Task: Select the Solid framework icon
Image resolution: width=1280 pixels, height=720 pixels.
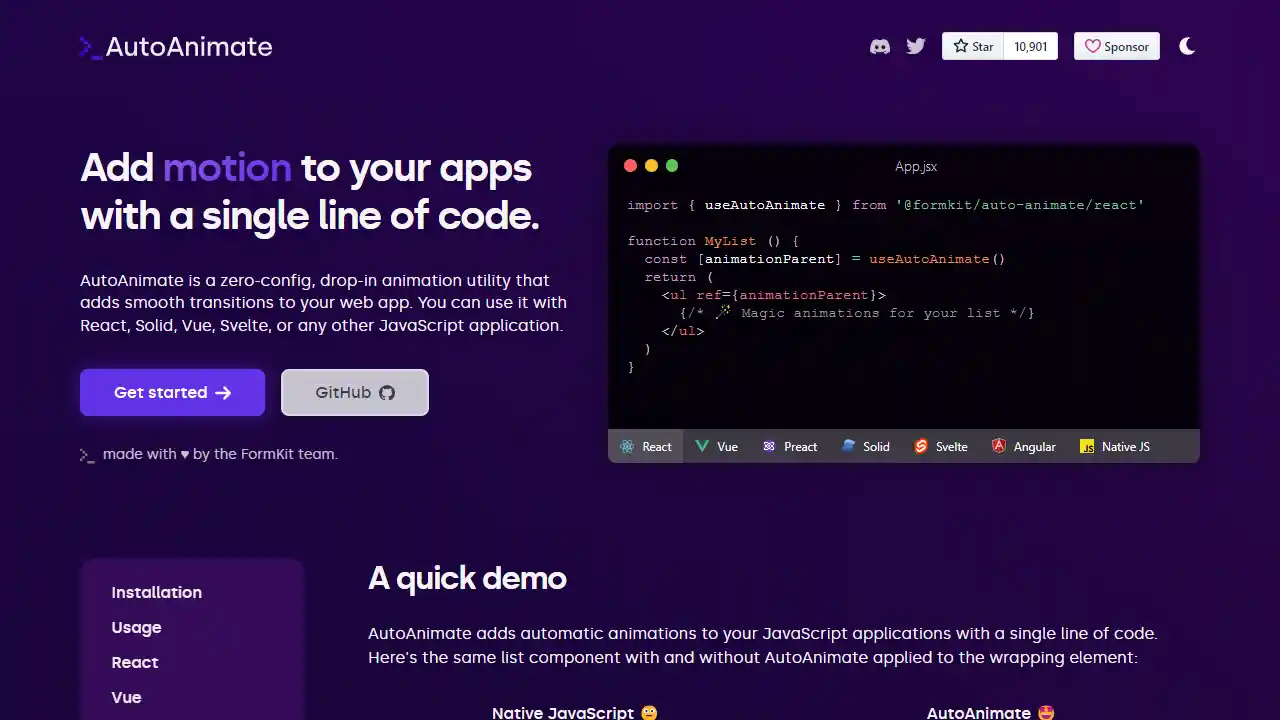Action: 850,446
